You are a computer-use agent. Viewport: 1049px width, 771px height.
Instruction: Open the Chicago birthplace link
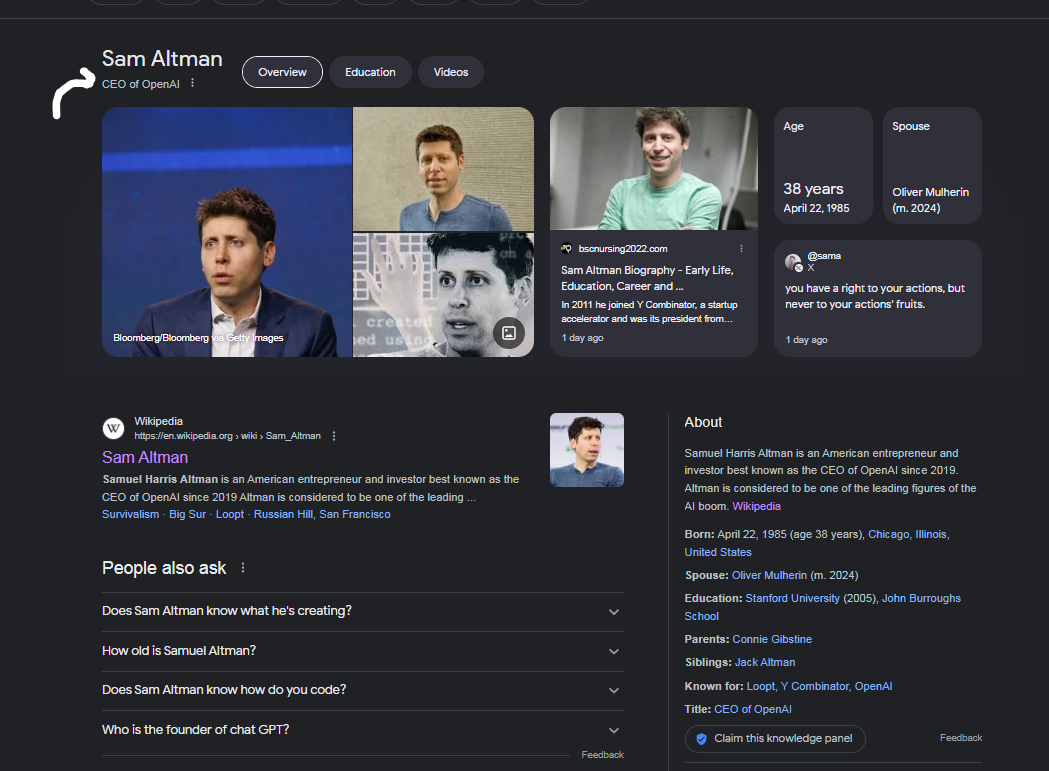click(x=888, y=534)
